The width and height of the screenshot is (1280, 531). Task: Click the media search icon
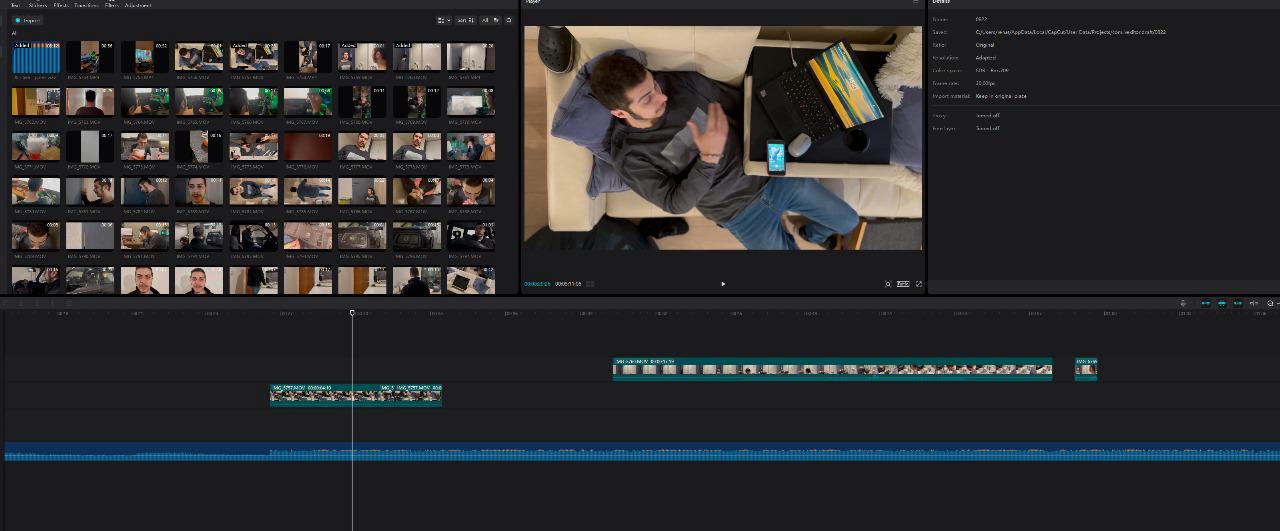(x=508, y=20)
